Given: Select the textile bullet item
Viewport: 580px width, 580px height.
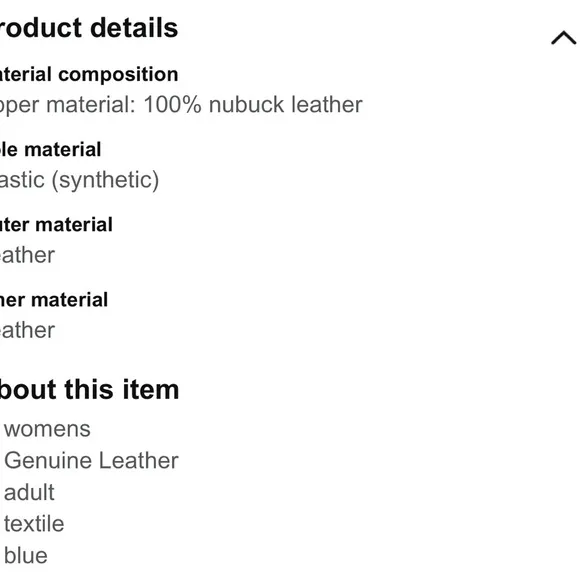Looking at the screenshot, I should [x=34, y=524].
